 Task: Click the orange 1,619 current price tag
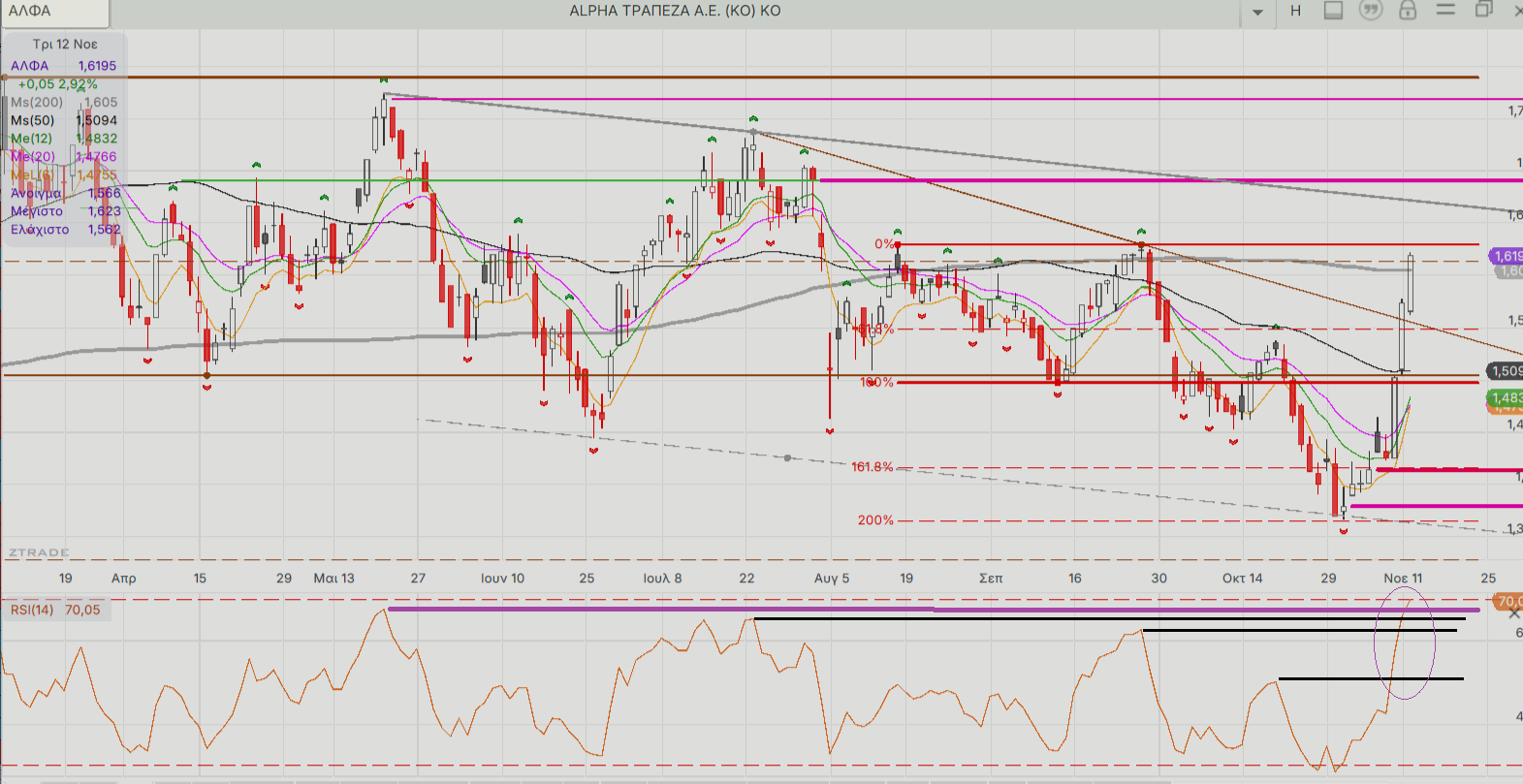[x=1507, y=256]
